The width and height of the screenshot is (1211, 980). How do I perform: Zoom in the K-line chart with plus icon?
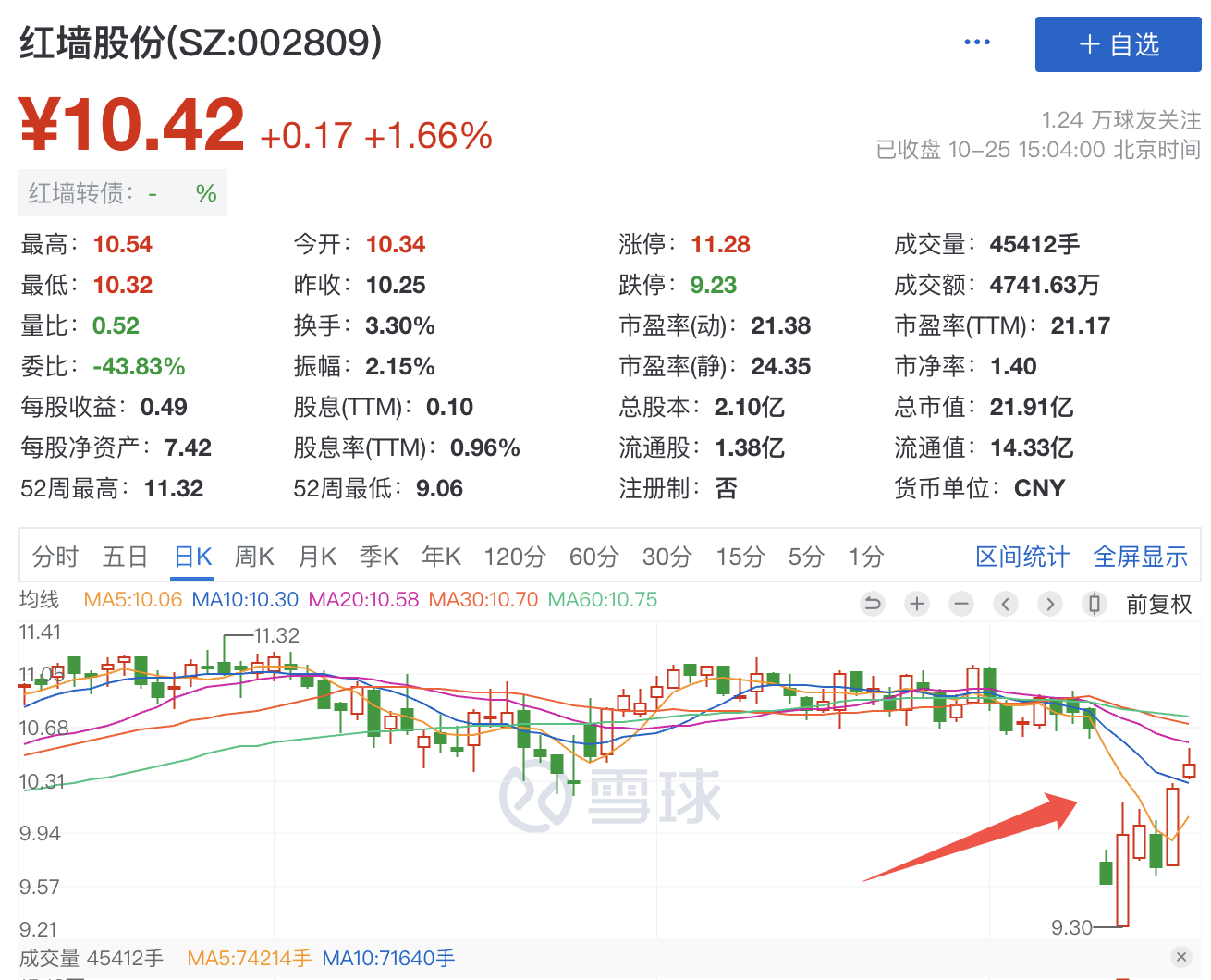tap(916, 605)
